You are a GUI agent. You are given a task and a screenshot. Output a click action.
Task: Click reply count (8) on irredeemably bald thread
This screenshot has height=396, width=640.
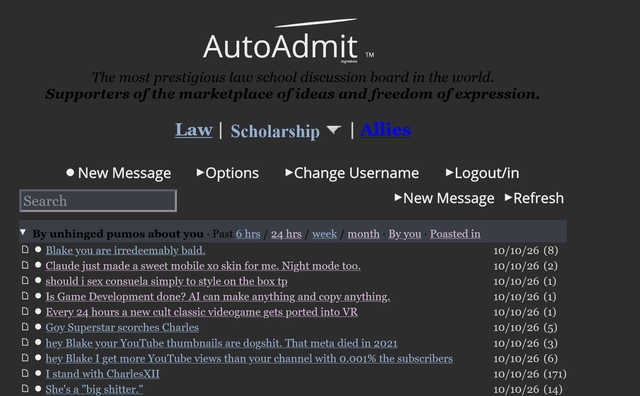click(x=551, y=250)
